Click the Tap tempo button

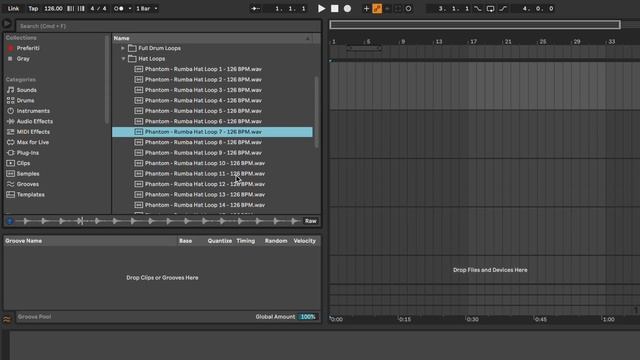pyautogui.click(x=33, y=9)
